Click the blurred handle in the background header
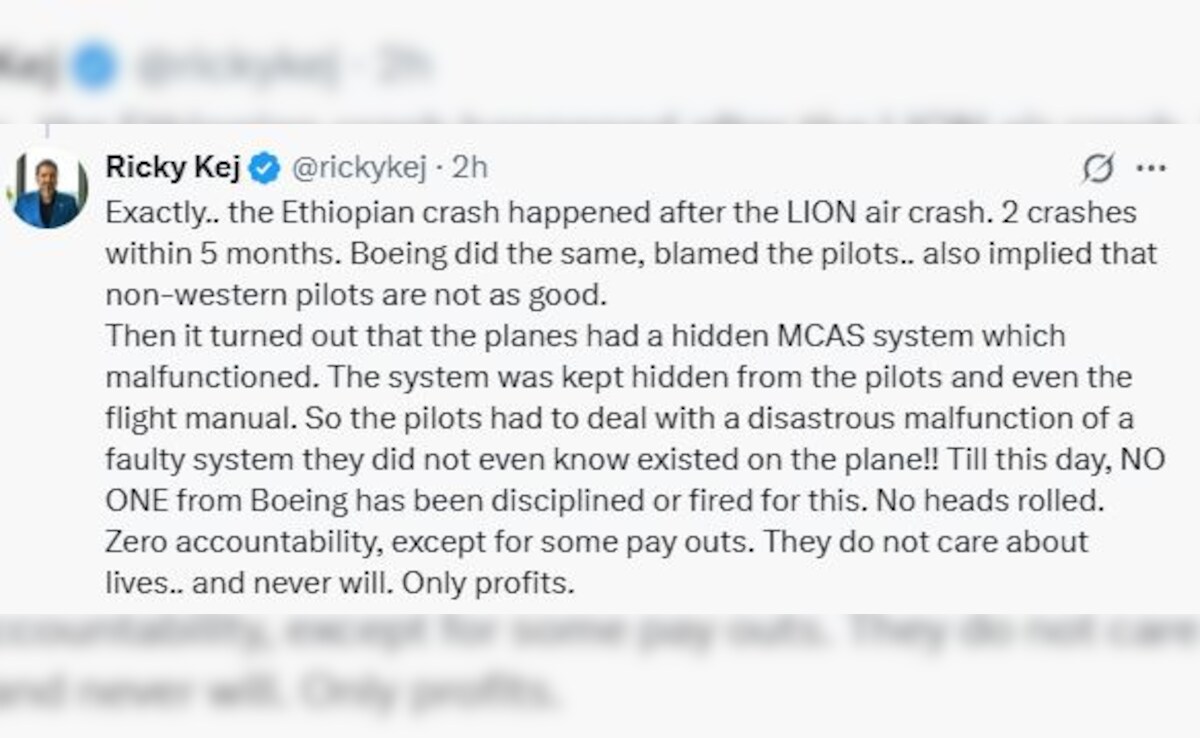 point(238,67)
